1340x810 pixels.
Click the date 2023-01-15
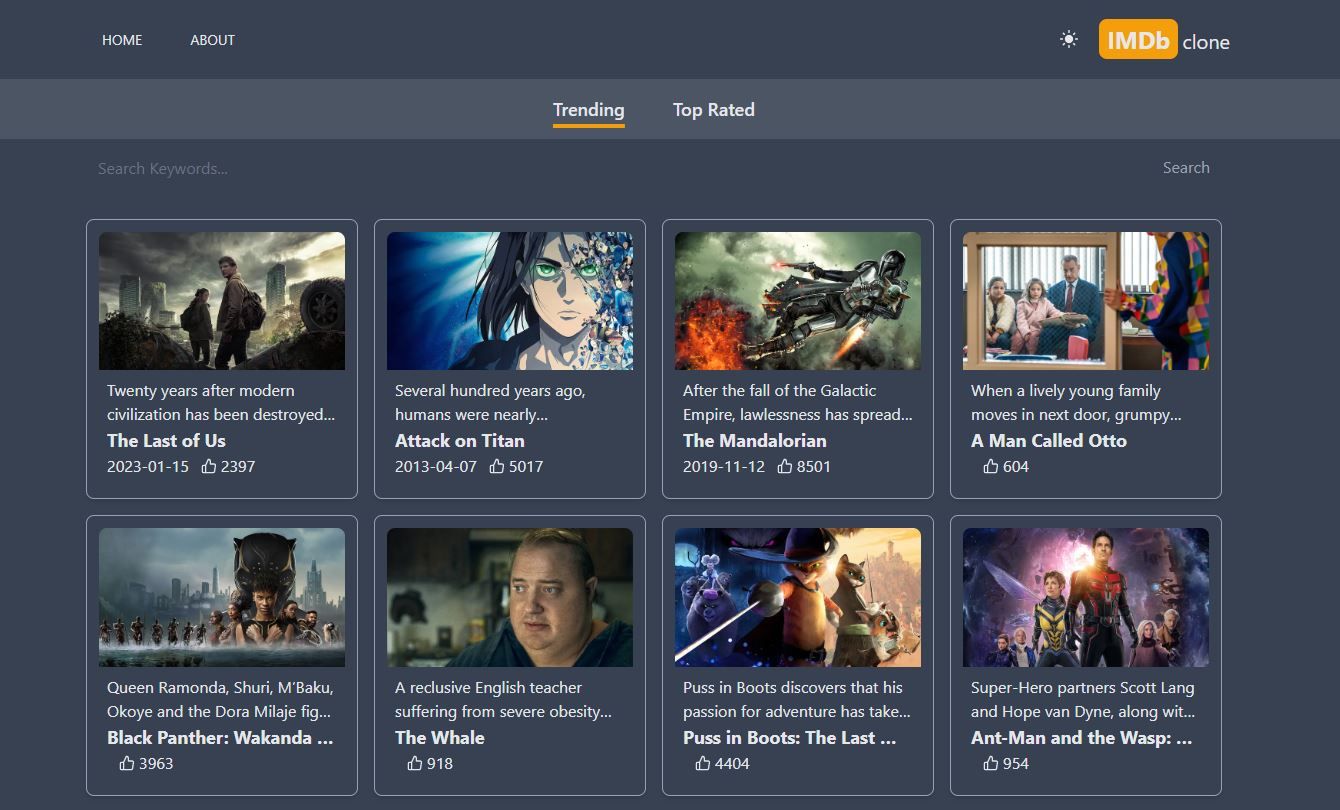pyautogui.click(x=148, y=466)
